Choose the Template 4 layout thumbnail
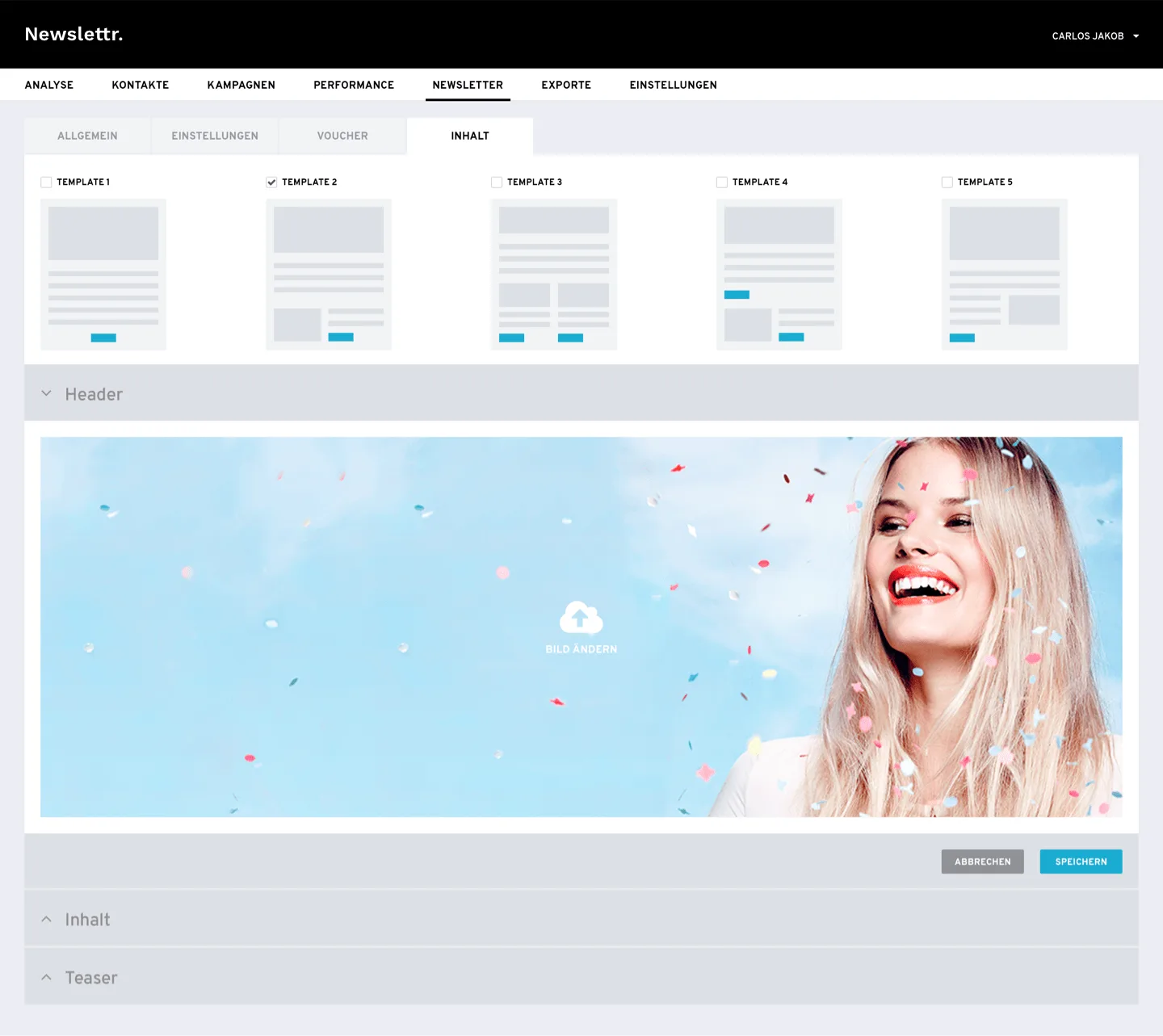This screenshot has width=1163, height=1036. [779, 275]
